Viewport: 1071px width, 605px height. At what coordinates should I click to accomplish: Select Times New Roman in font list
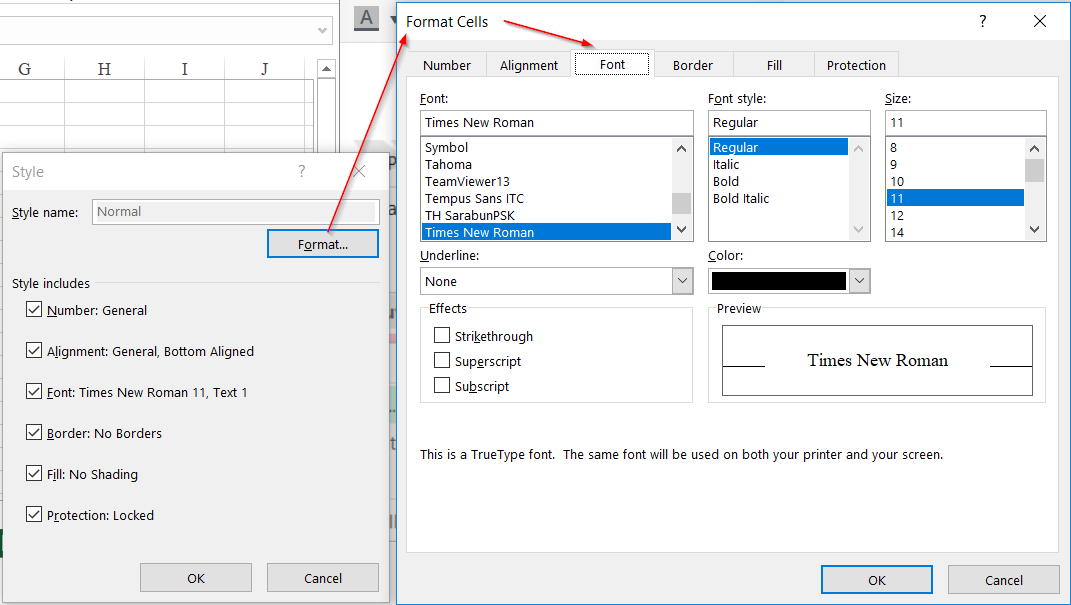point(546,232)
